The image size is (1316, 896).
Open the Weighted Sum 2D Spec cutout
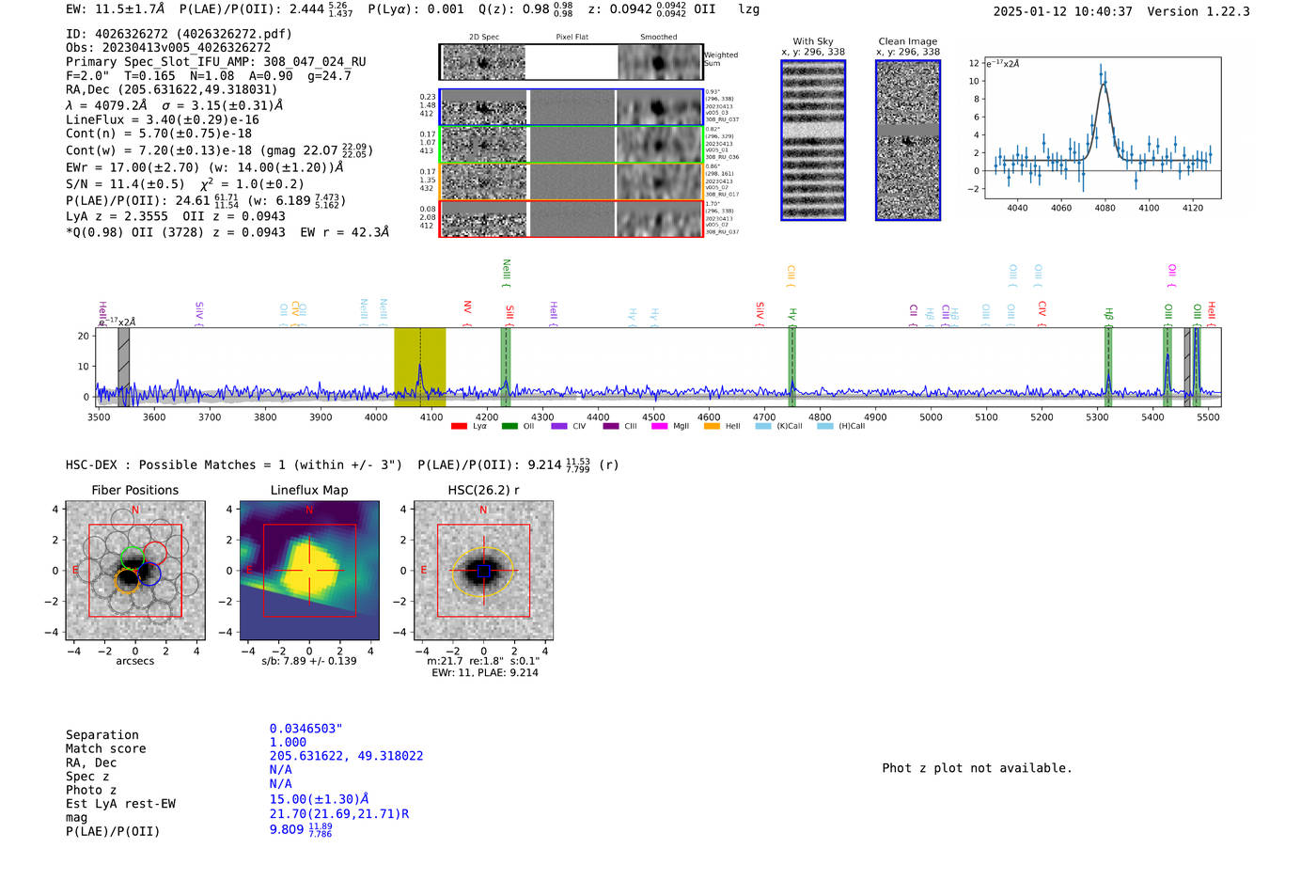(483, 62)
